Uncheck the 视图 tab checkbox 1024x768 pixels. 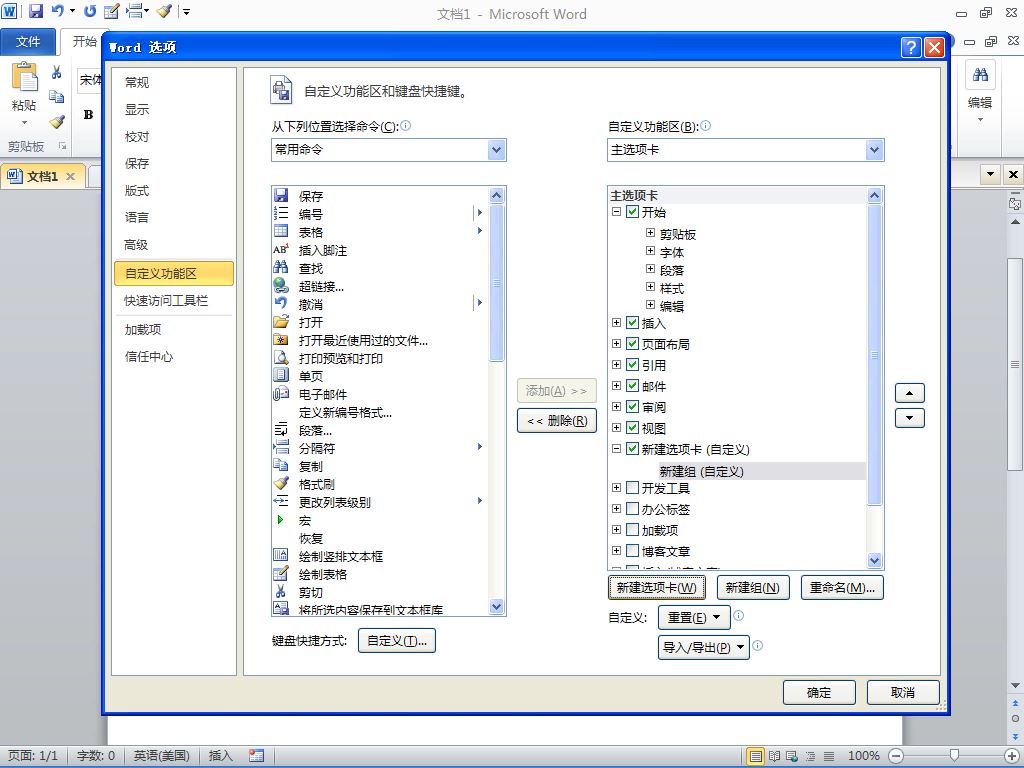tap(632, 428)
